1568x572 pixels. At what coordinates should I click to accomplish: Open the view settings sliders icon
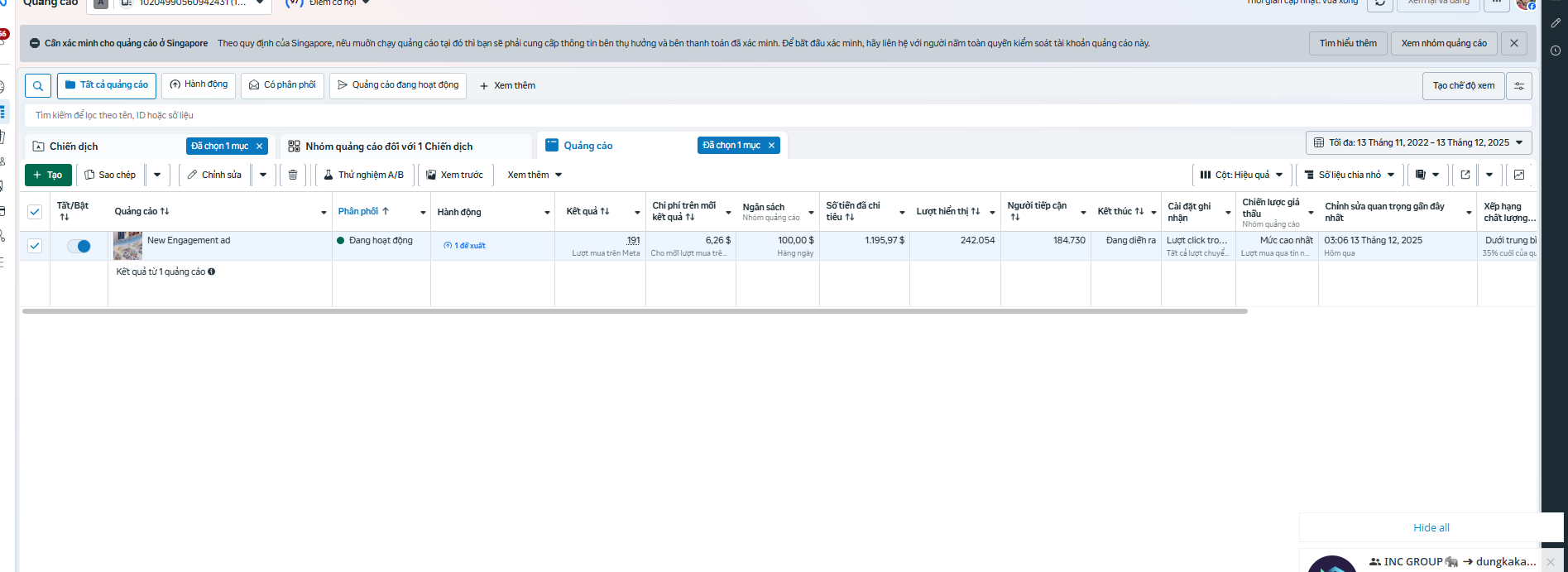[1519, 86]
